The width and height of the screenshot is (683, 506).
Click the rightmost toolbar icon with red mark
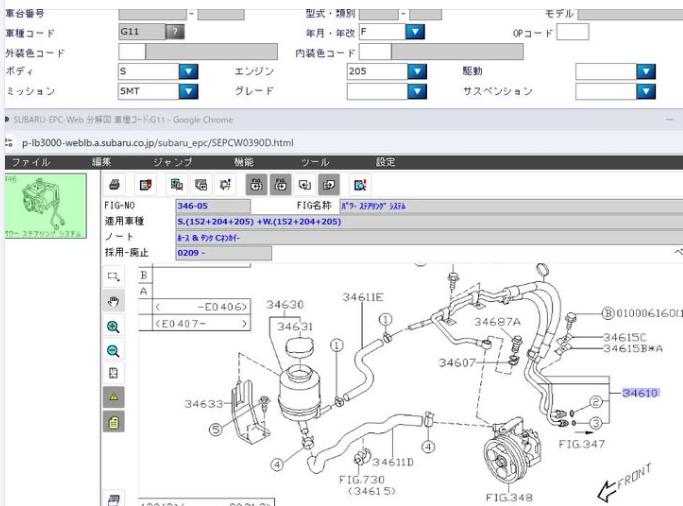(x=360, y=186)
